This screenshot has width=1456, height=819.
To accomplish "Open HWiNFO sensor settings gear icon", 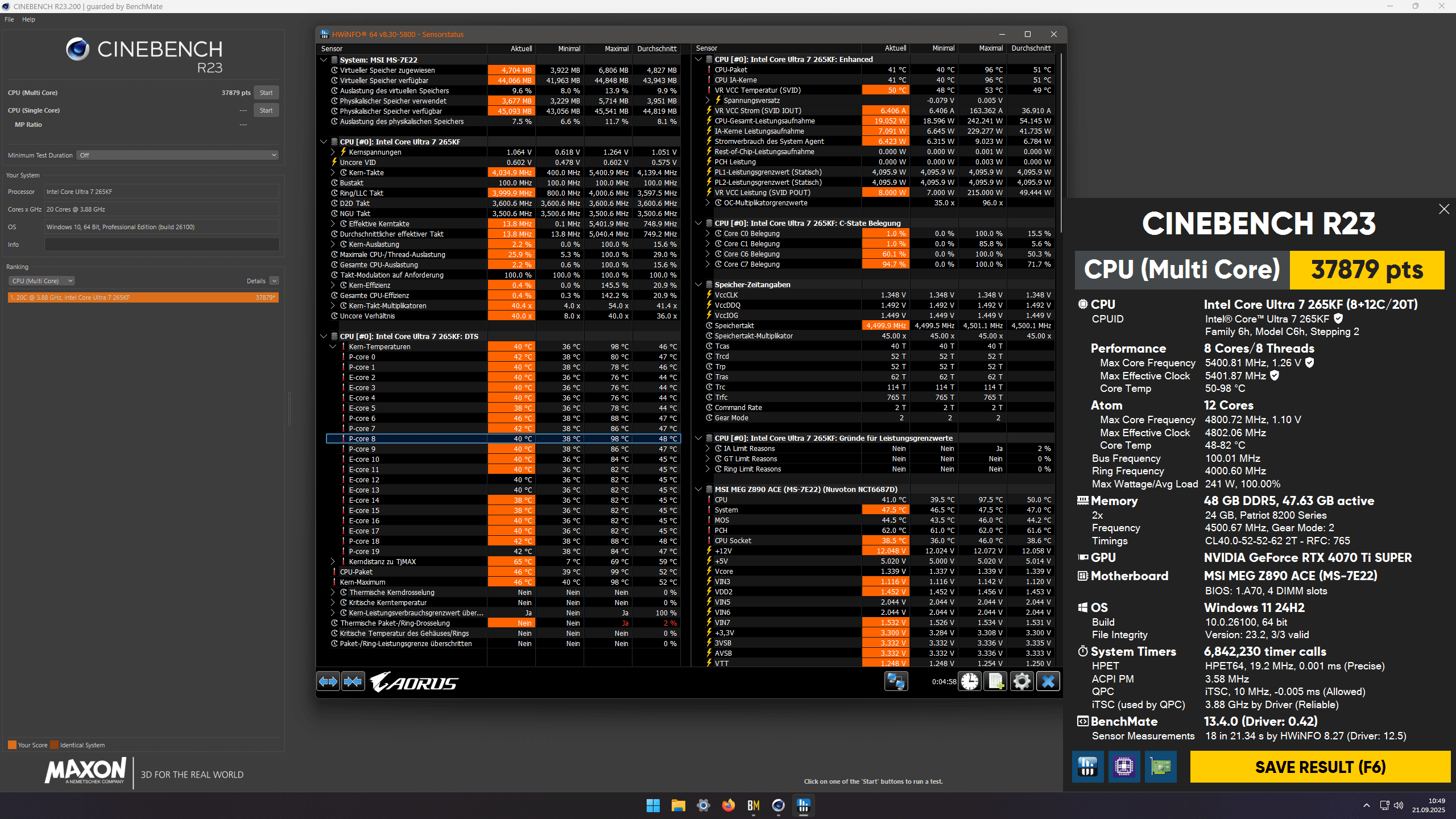I will [1021, 681].
